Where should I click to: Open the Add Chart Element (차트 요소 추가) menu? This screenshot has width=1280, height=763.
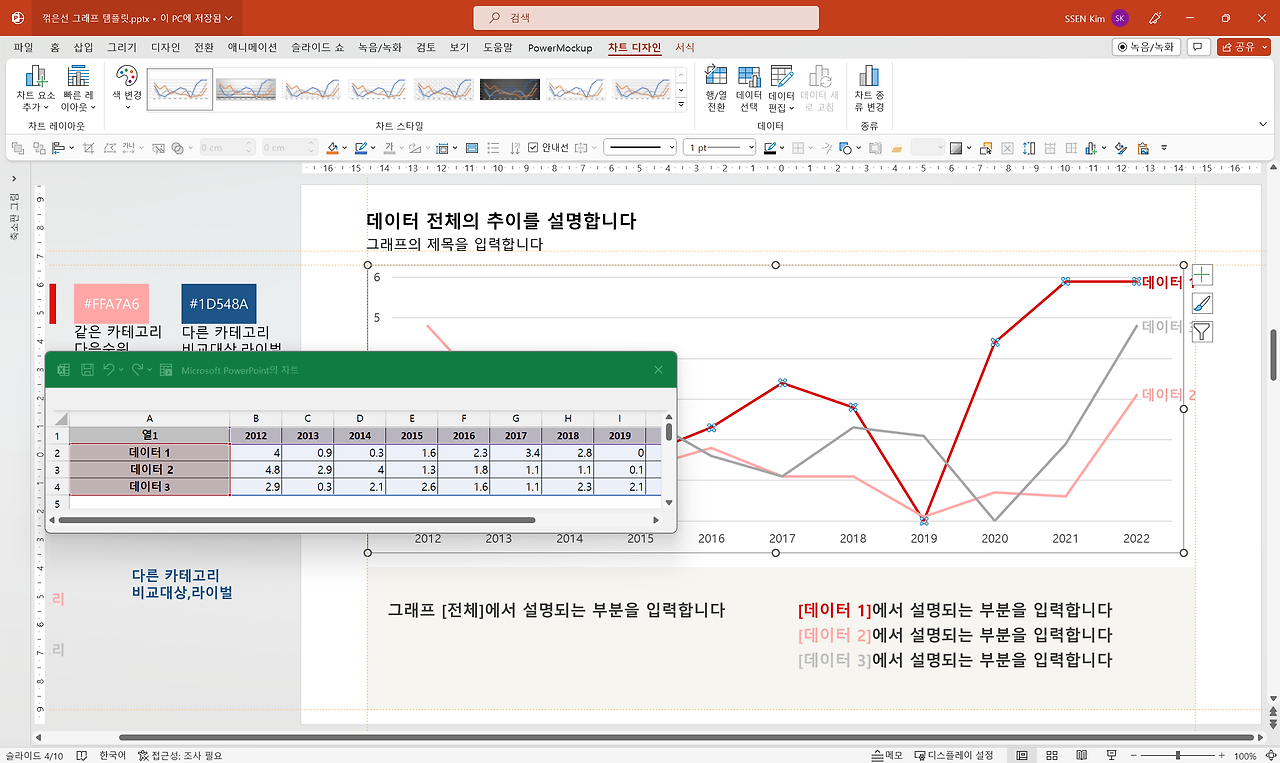pyautogui.click(x=36, y=88)
